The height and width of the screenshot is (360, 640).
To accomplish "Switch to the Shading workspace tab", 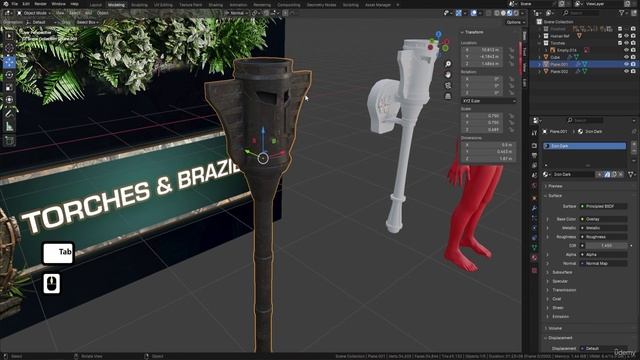I will click(216, 5).
